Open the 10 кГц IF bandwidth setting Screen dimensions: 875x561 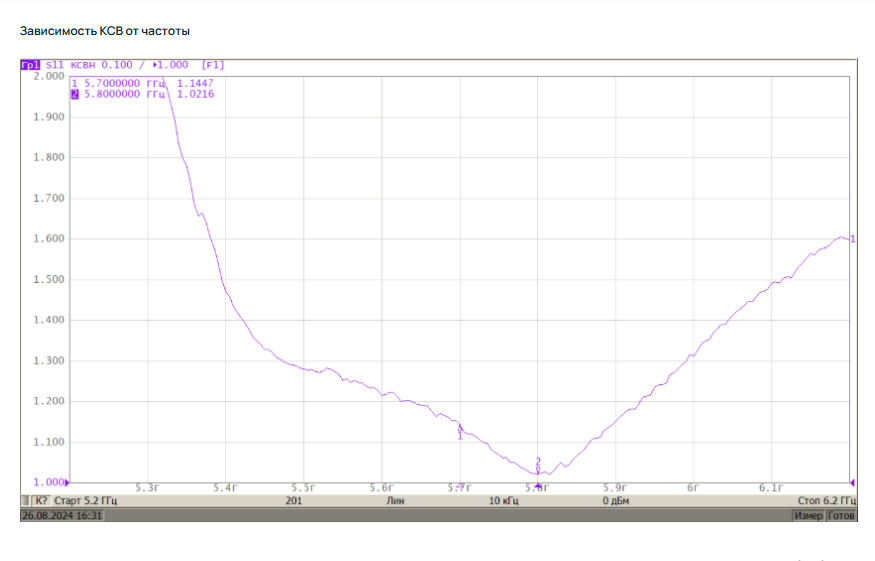pyautogui.click(x=507, y=500)
